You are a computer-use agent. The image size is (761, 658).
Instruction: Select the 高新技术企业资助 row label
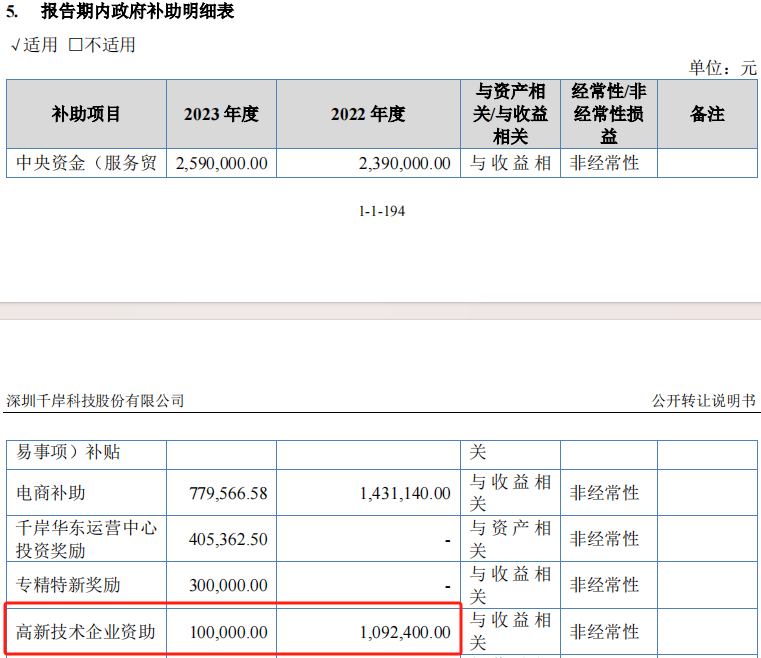click(85, 632)
